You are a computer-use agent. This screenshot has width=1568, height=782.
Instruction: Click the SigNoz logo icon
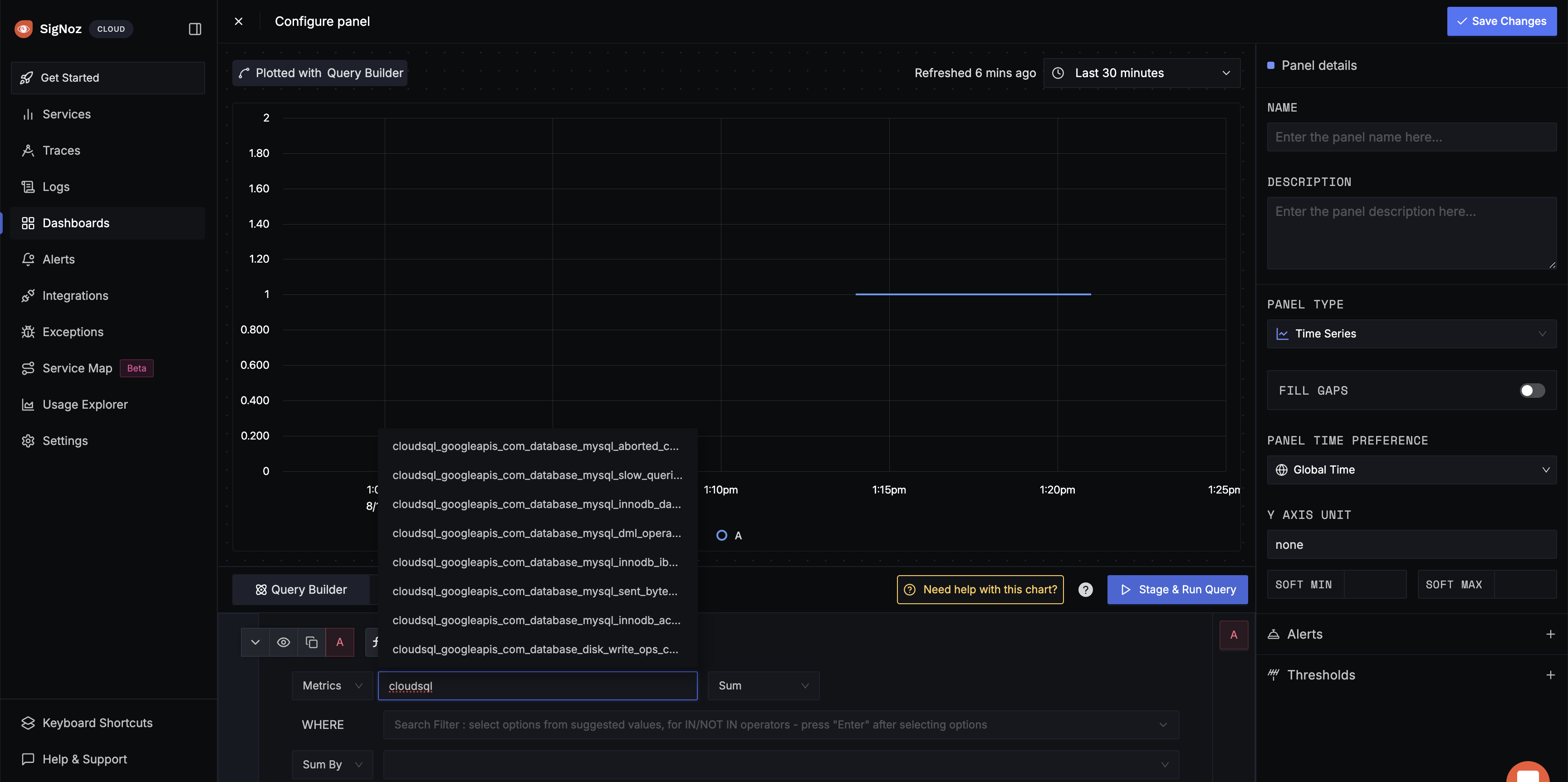click(x=24, y=29)
